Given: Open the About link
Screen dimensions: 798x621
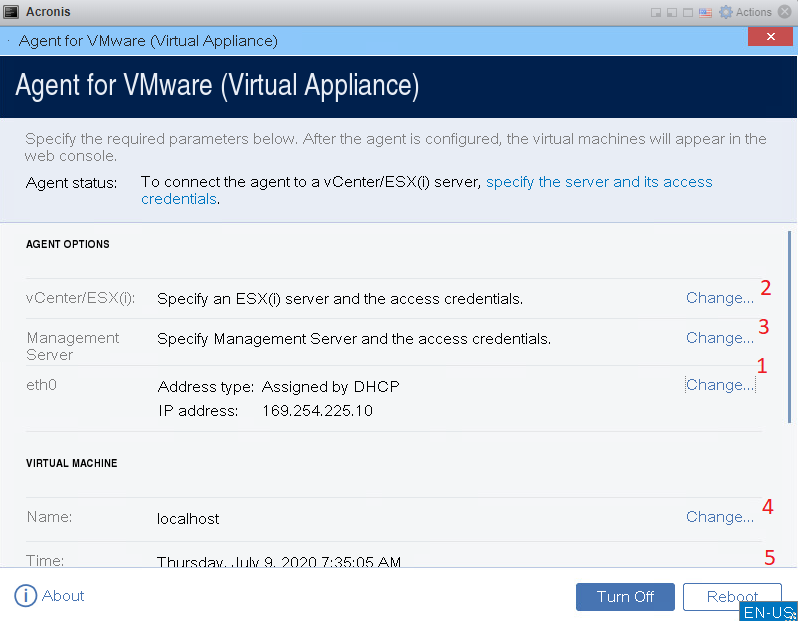Looking at the screenshot, I should tap(63, 596).
